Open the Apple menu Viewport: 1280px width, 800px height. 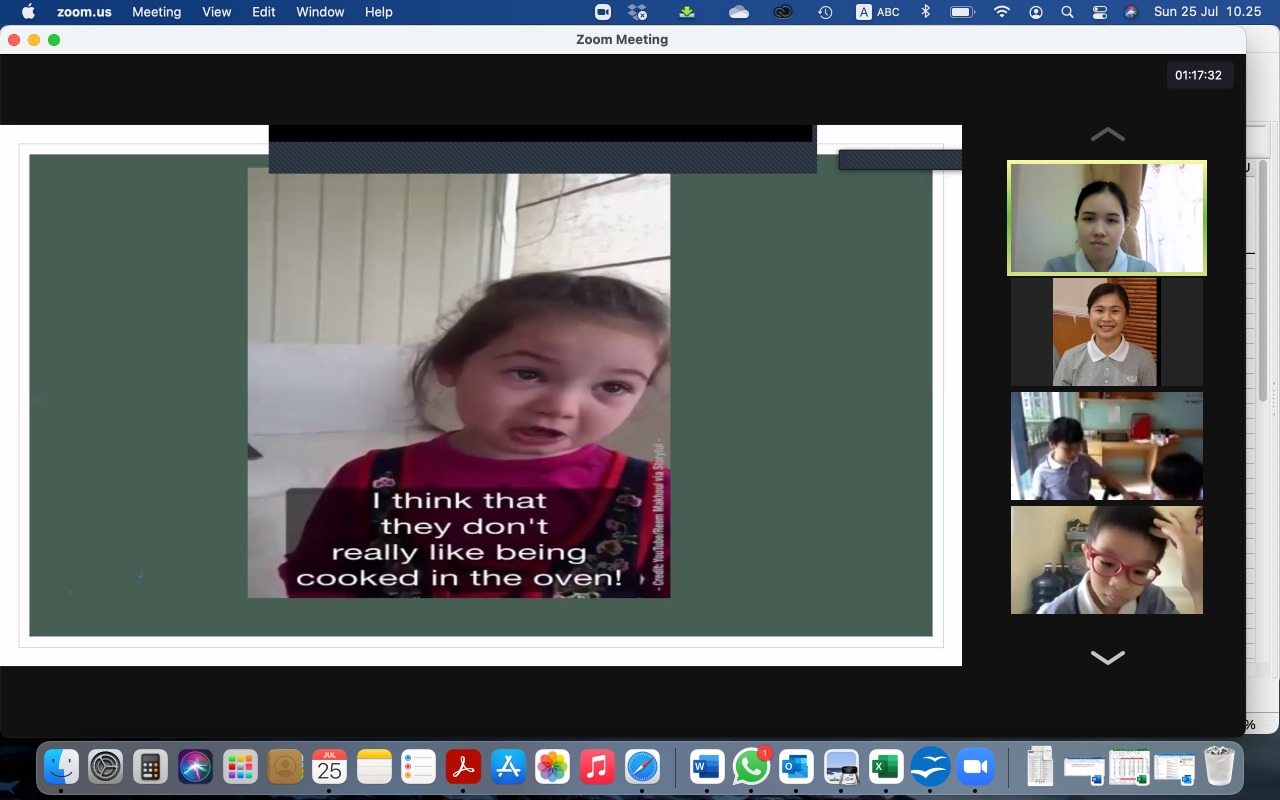click(x=28, y=12)
